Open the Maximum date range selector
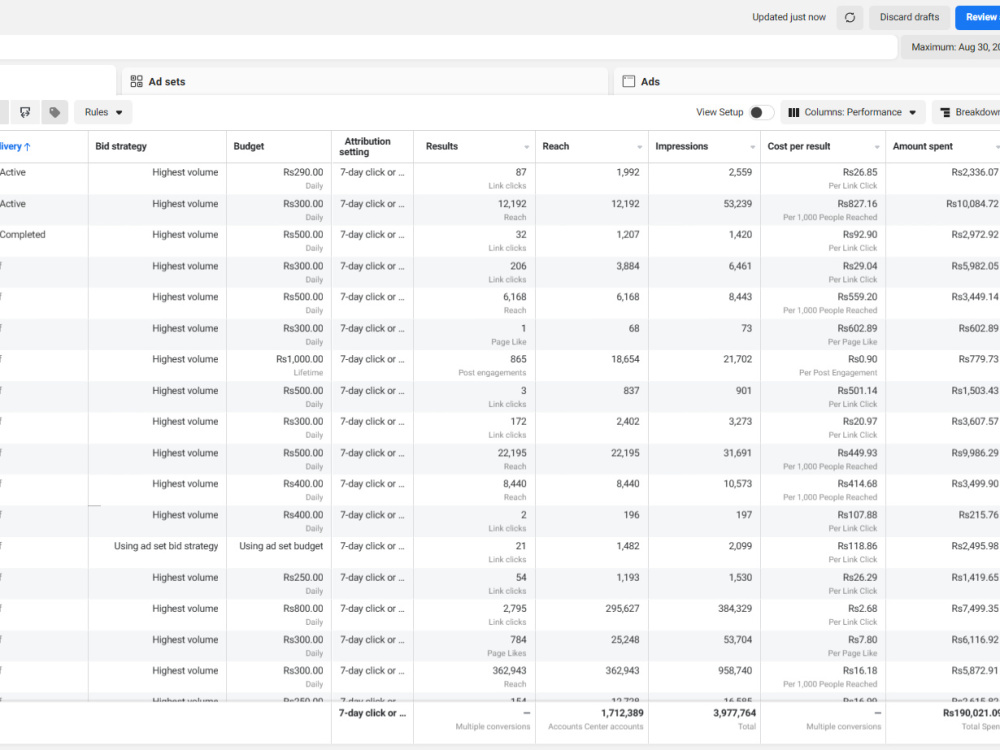 [x=950, y=47]
